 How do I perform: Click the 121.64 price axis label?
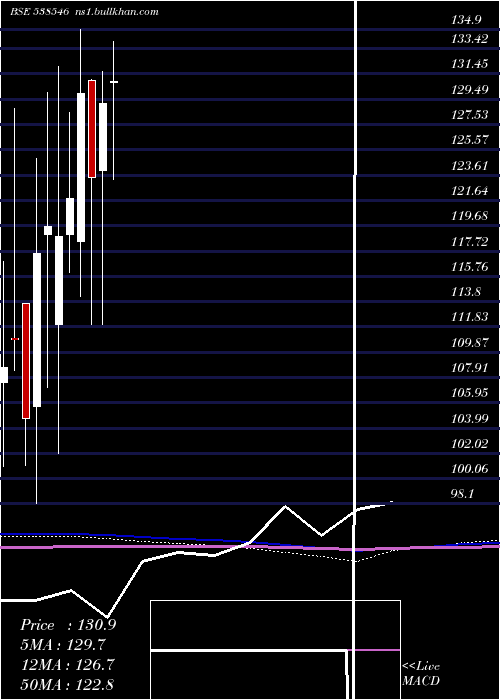[469, 191]
